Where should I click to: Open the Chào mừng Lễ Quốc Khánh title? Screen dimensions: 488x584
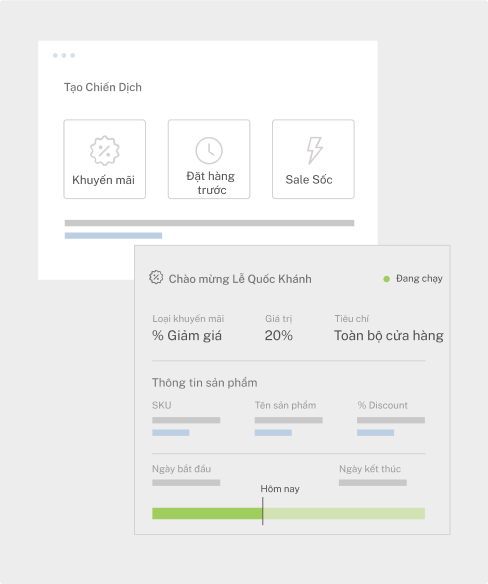(x=240, y=279)
